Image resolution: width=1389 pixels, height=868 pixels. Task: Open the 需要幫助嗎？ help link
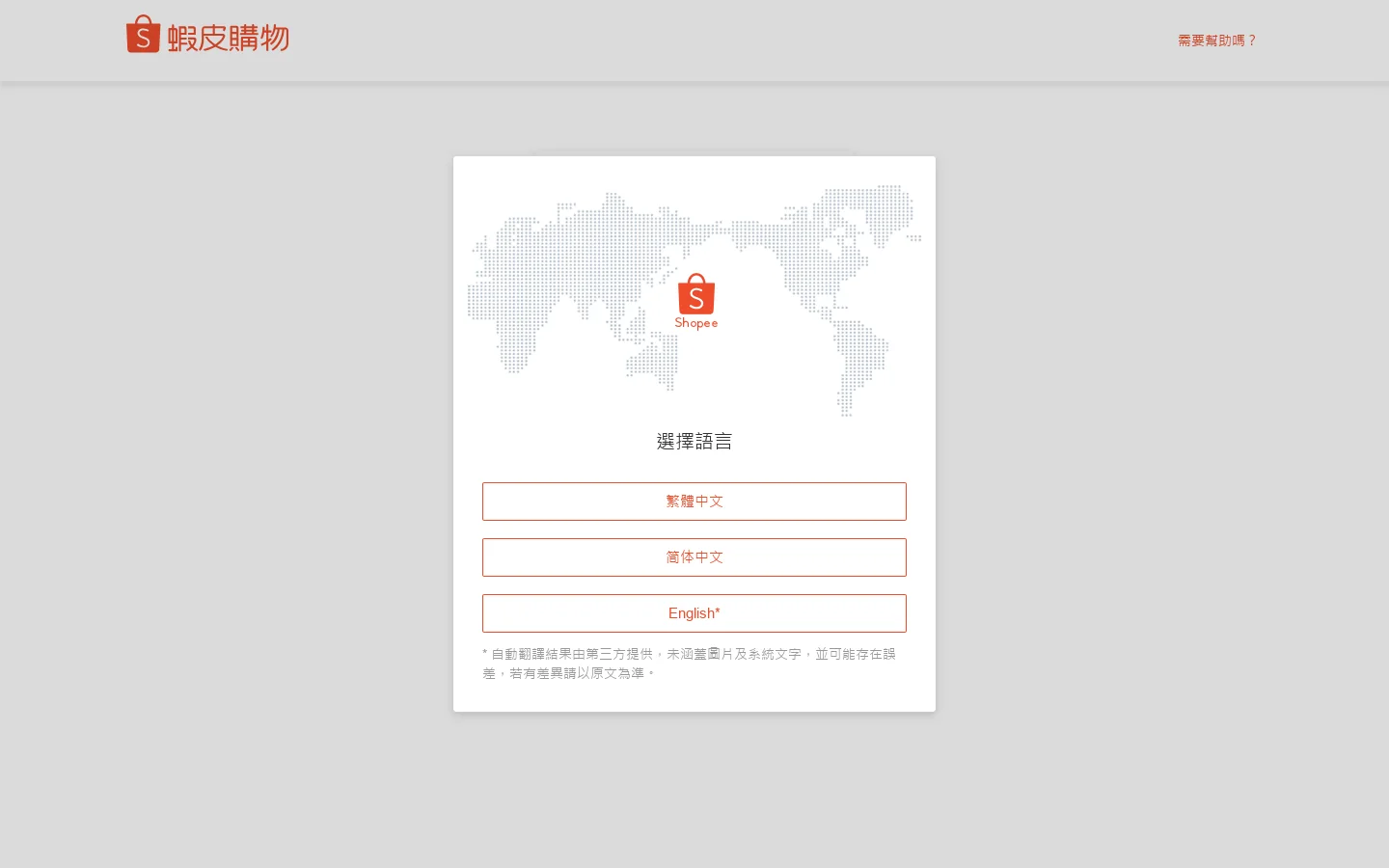[x=1217, y=41]
